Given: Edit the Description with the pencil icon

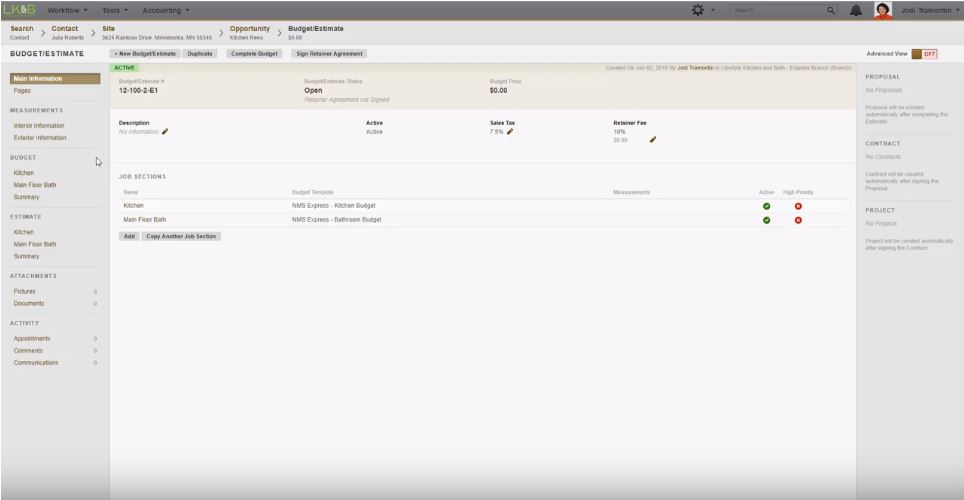Looking at the screenshot, I should (165, 131).
